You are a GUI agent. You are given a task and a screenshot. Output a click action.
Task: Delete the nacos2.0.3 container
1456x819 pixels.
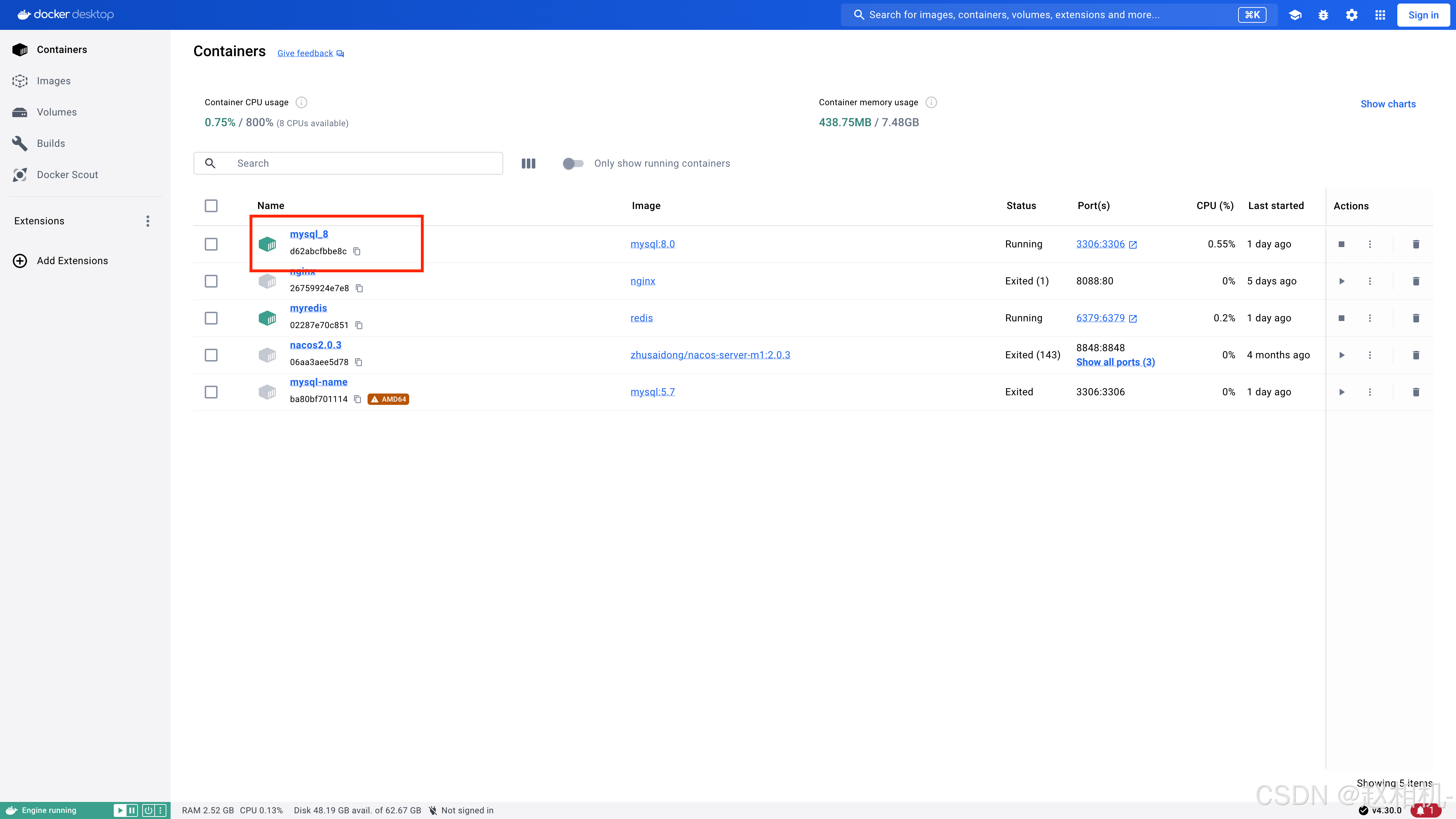click(x=1416, y=355)
